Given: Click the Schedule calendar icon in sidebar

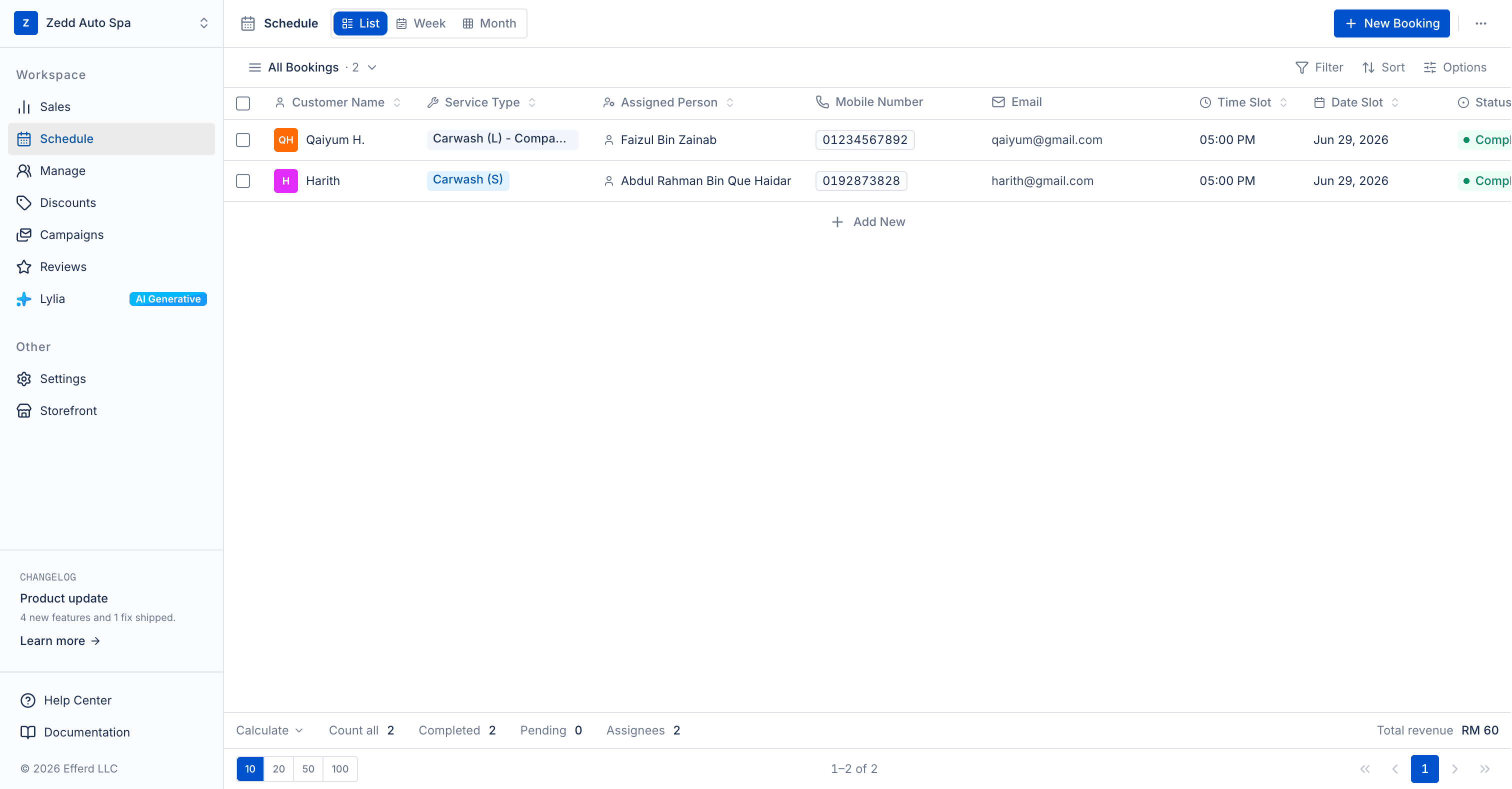Looking at the screenshot, I should coord(24,139).
